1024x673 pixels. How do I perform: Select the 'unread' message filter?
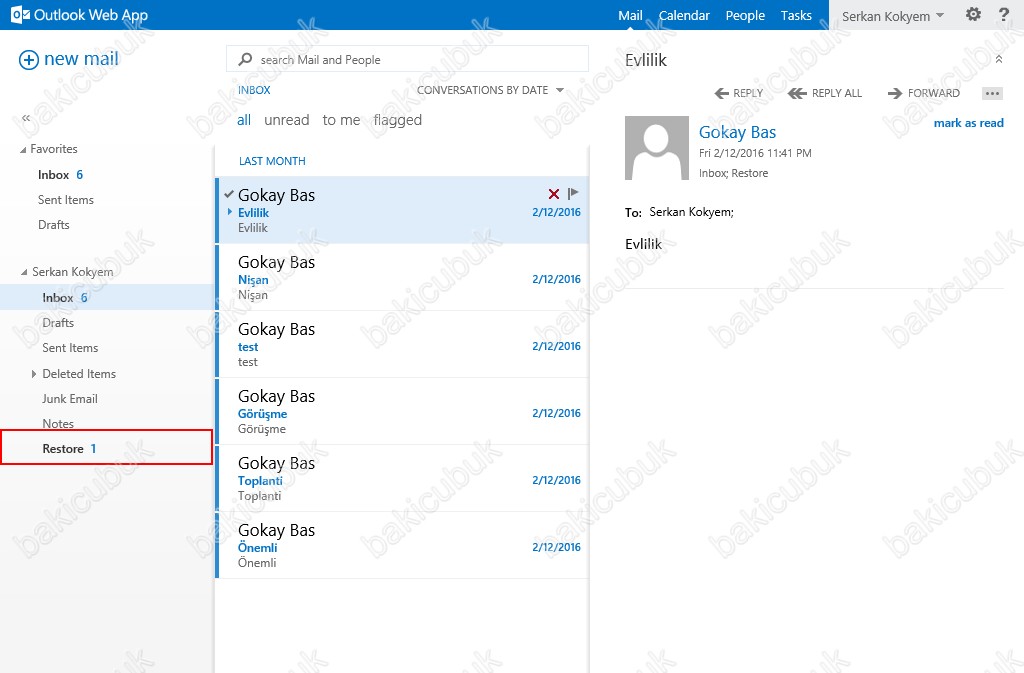tap(287, 120)
